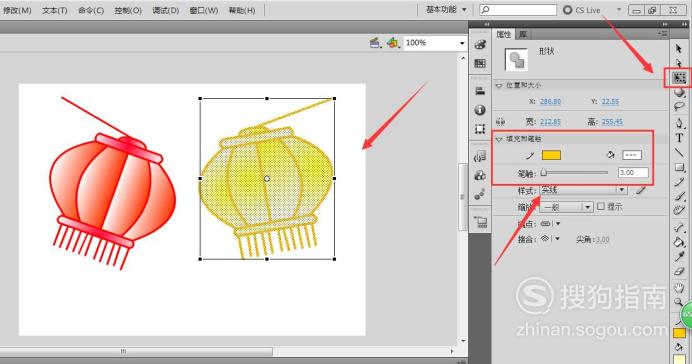The image size is (692, 364).
Task: Open the 样式 stroke style dropdown
Action: (583, 190)
